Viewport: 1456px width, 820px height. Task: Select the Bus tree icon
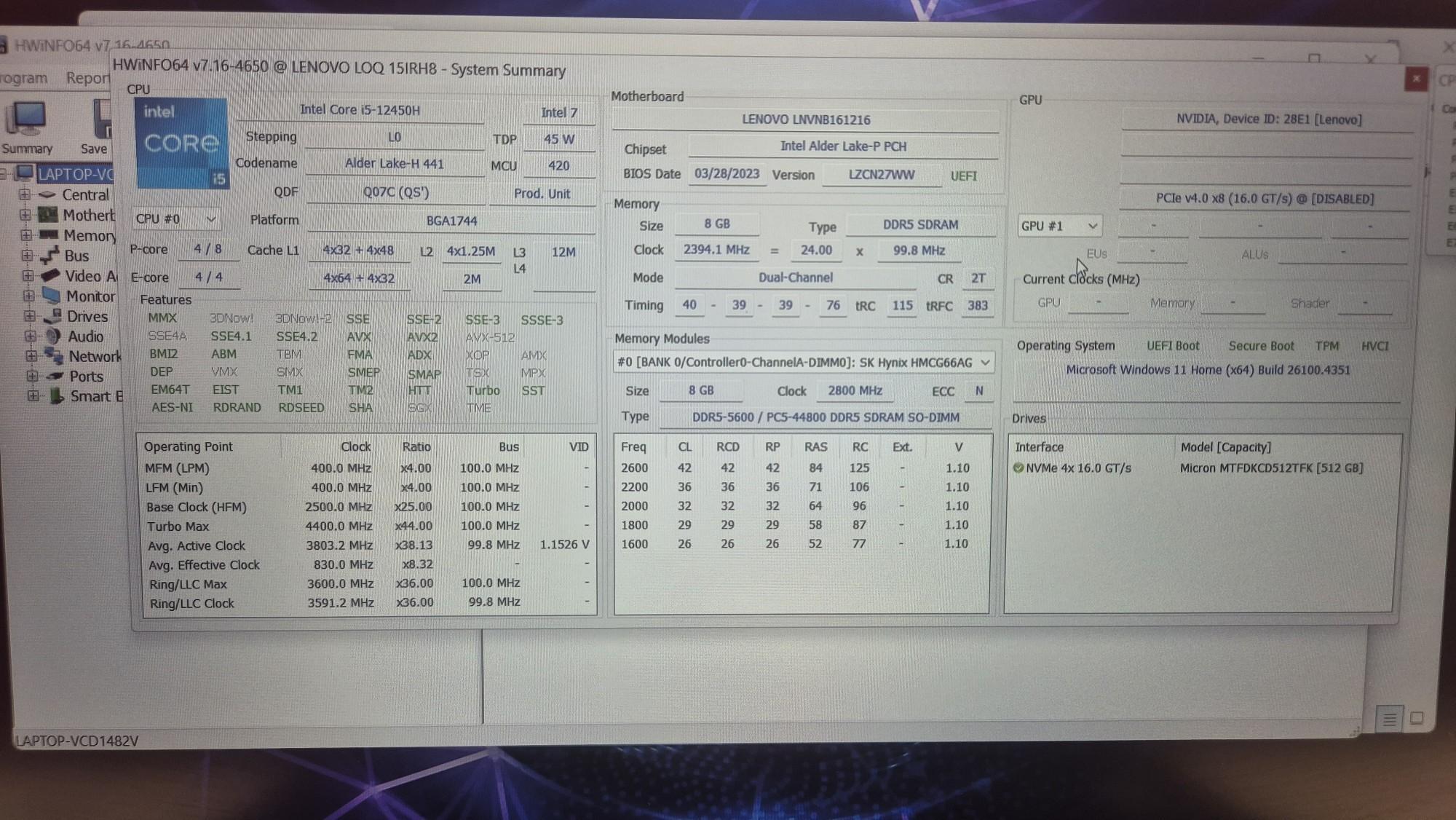tap(49, 256)
